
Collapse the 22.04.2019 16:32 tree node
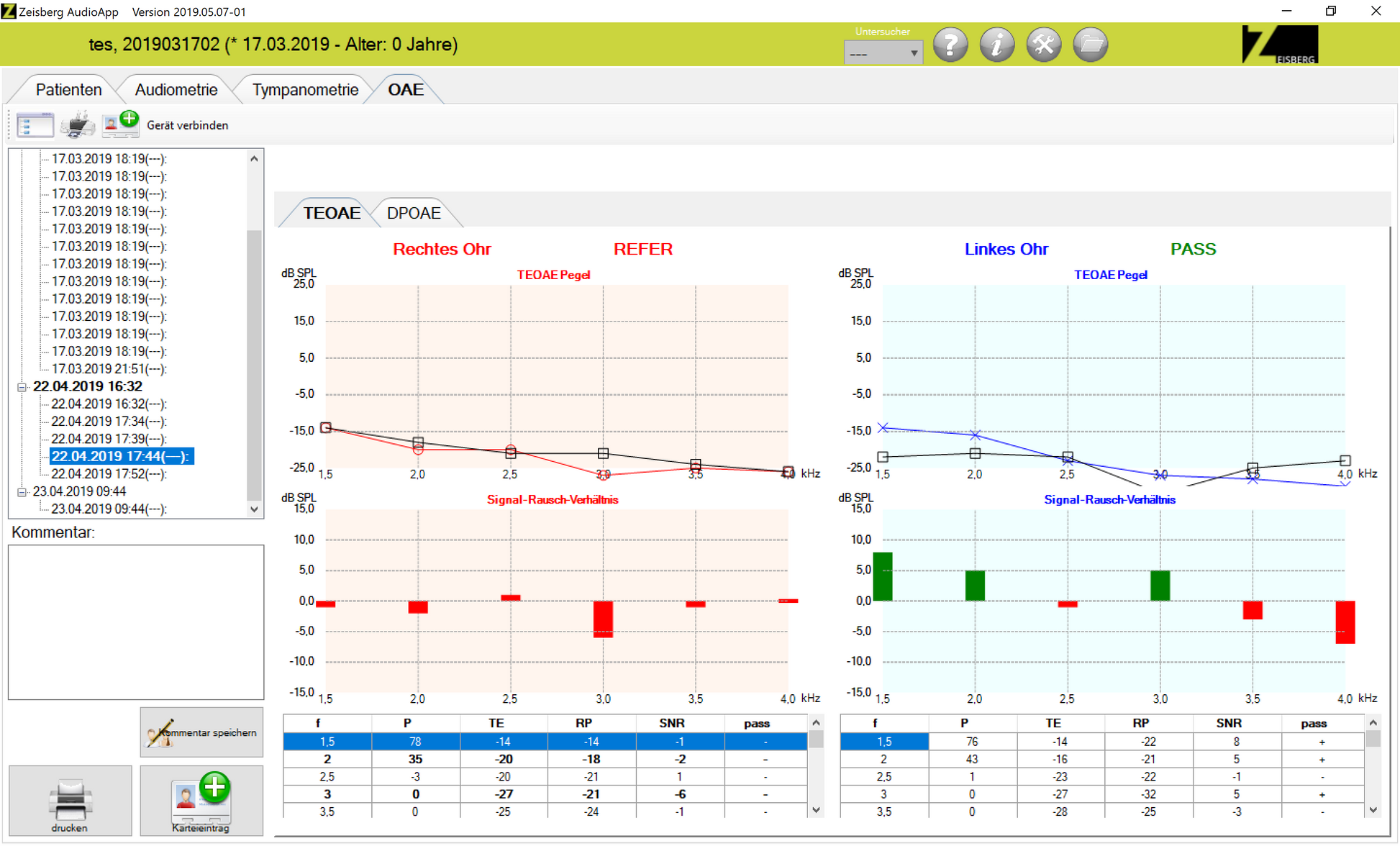click(22, 387)
